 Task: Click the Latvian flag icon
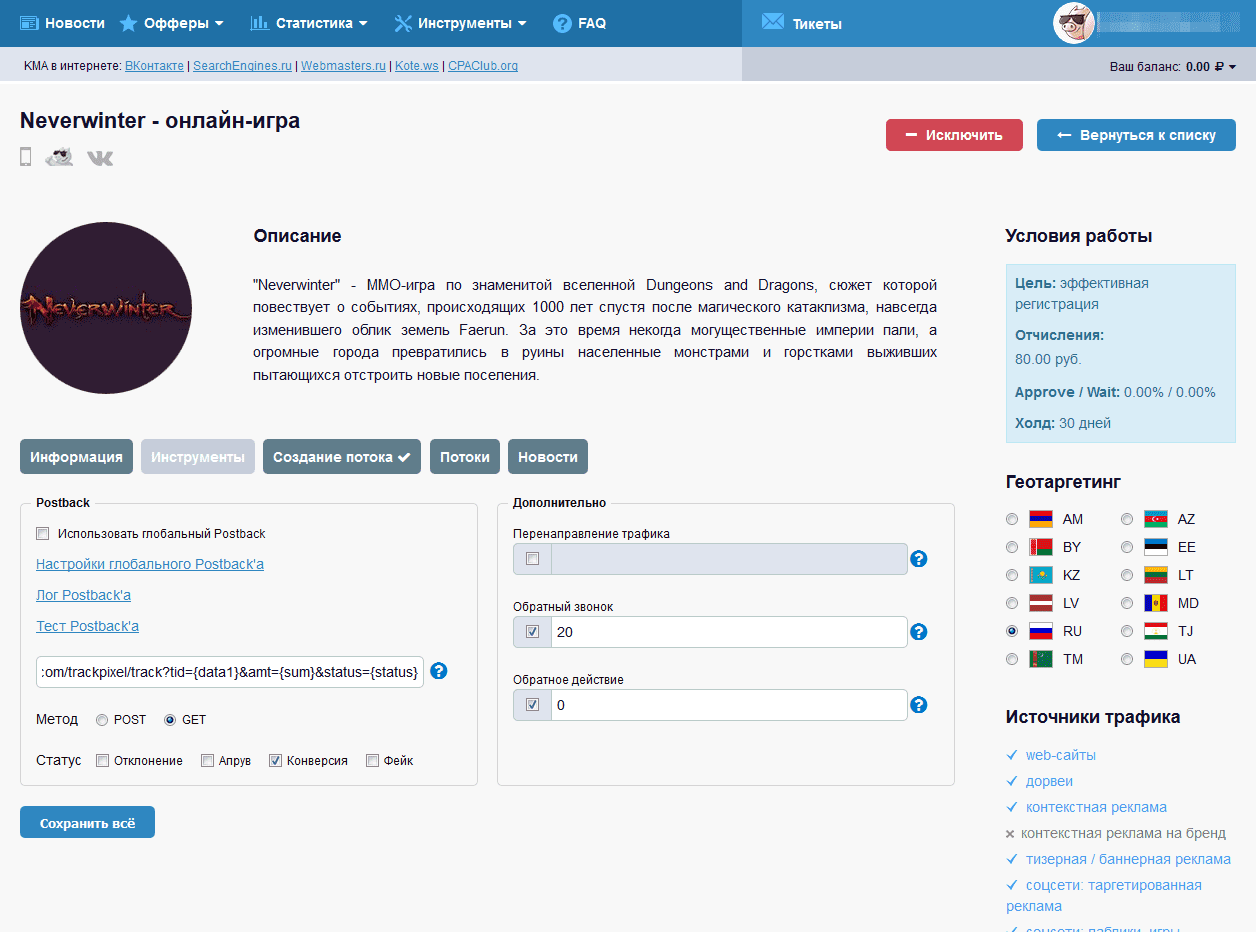(1041, 603)
